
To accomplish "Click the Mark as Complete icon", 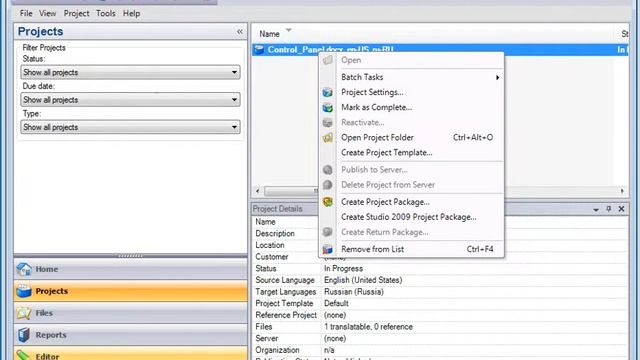I will tap(327, 107).
